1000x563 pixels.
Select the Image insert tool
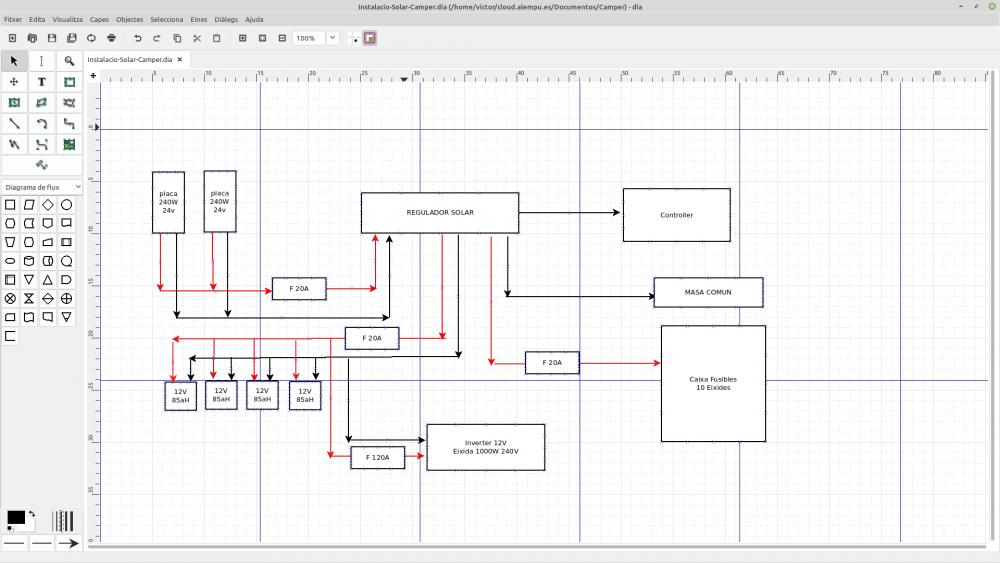pyautogui.click(x=69, y=145)
